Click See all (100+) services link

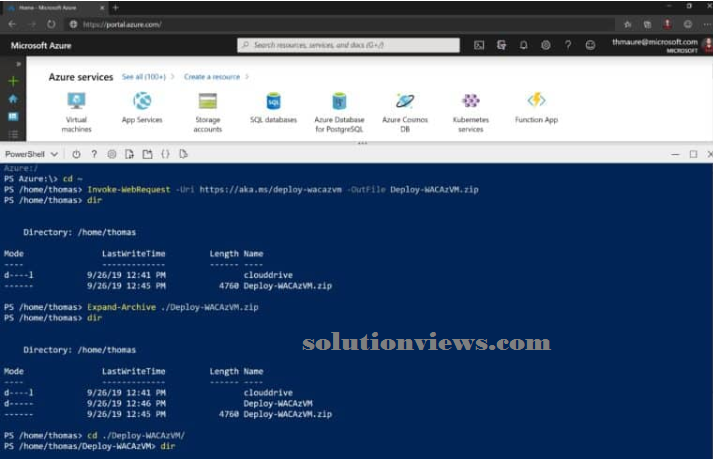144,77
